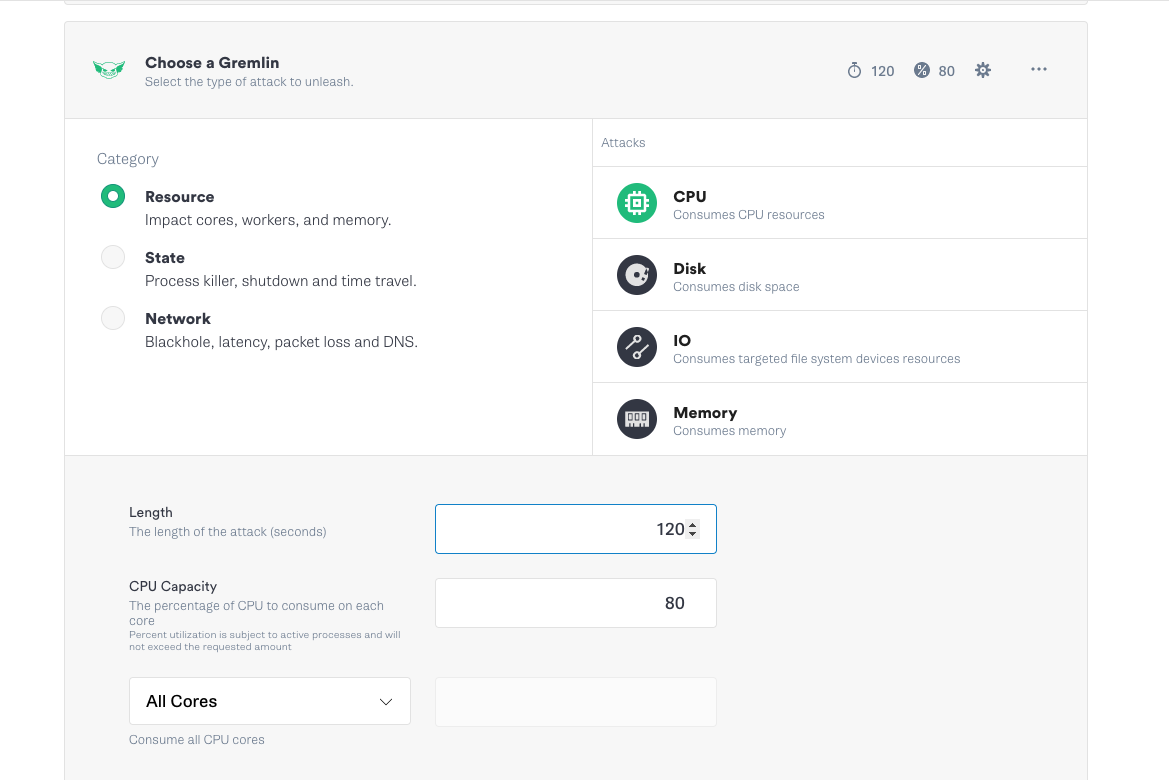Select the IO attack icon
Image resolution: width=1169 pixels, height=780 pixels.
click(x=637, y=347)
